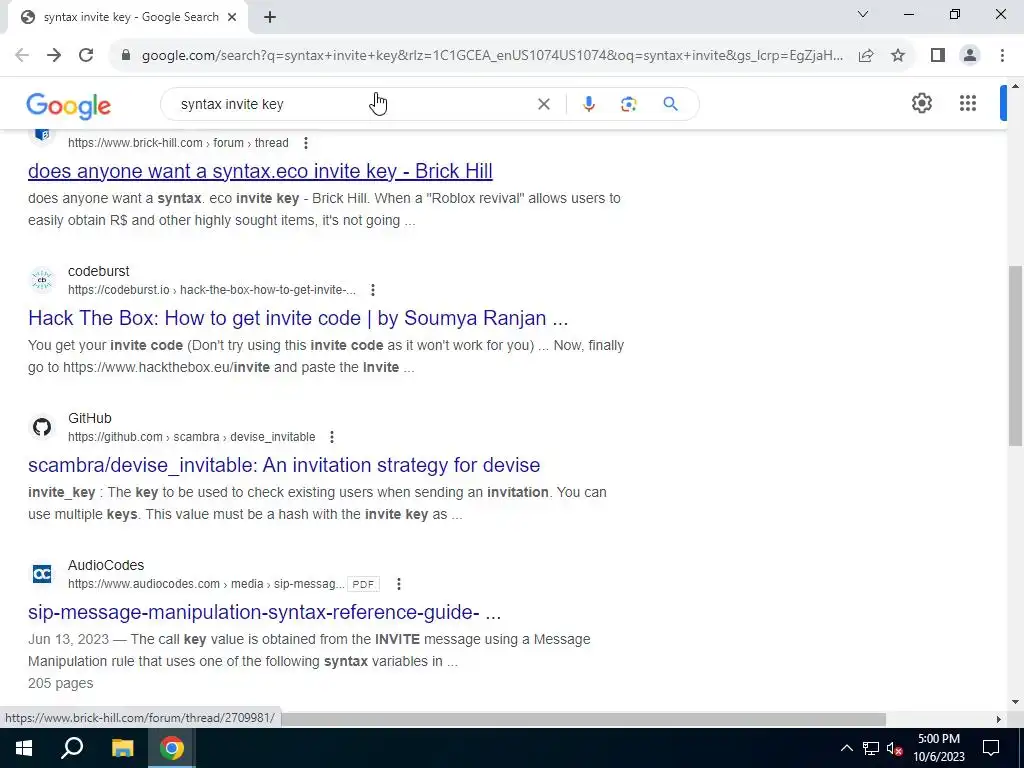Click the github.com scambra breadcrumb URL

click(x=191, y=437)
